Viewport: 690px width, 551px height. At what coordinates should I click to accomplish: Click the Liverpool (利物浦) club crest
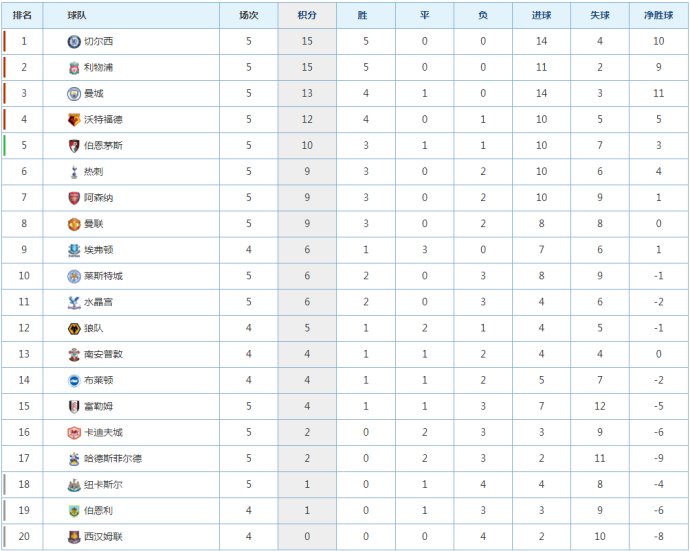(x=74, y=67)
